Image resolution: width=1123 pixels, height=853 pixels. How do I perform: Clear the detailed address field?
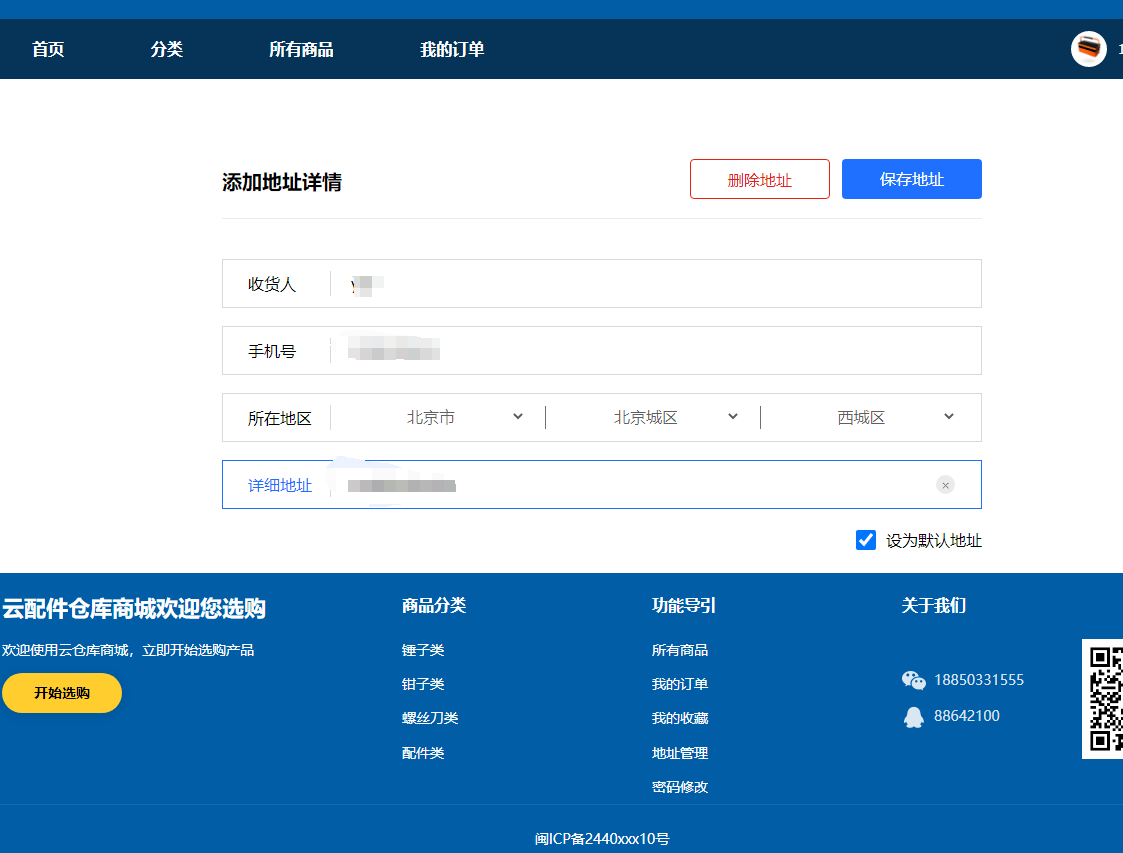(x=945, y=485)
